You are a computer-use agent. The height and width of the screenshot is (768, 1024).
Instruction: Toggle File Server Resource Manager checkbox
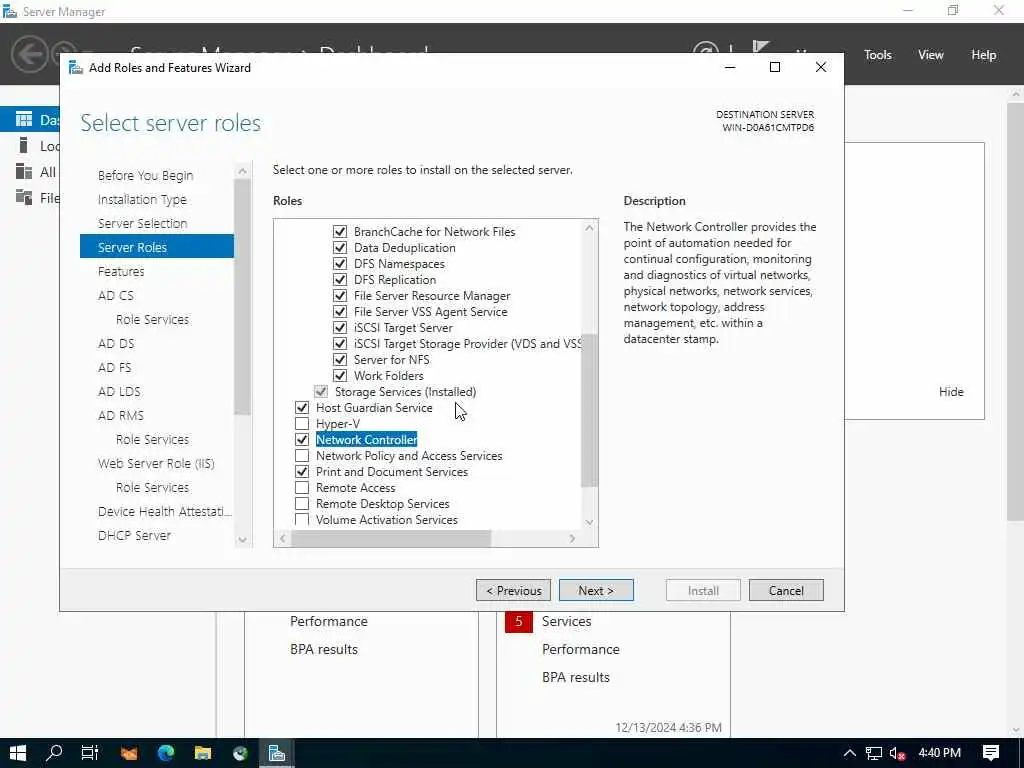340,295
